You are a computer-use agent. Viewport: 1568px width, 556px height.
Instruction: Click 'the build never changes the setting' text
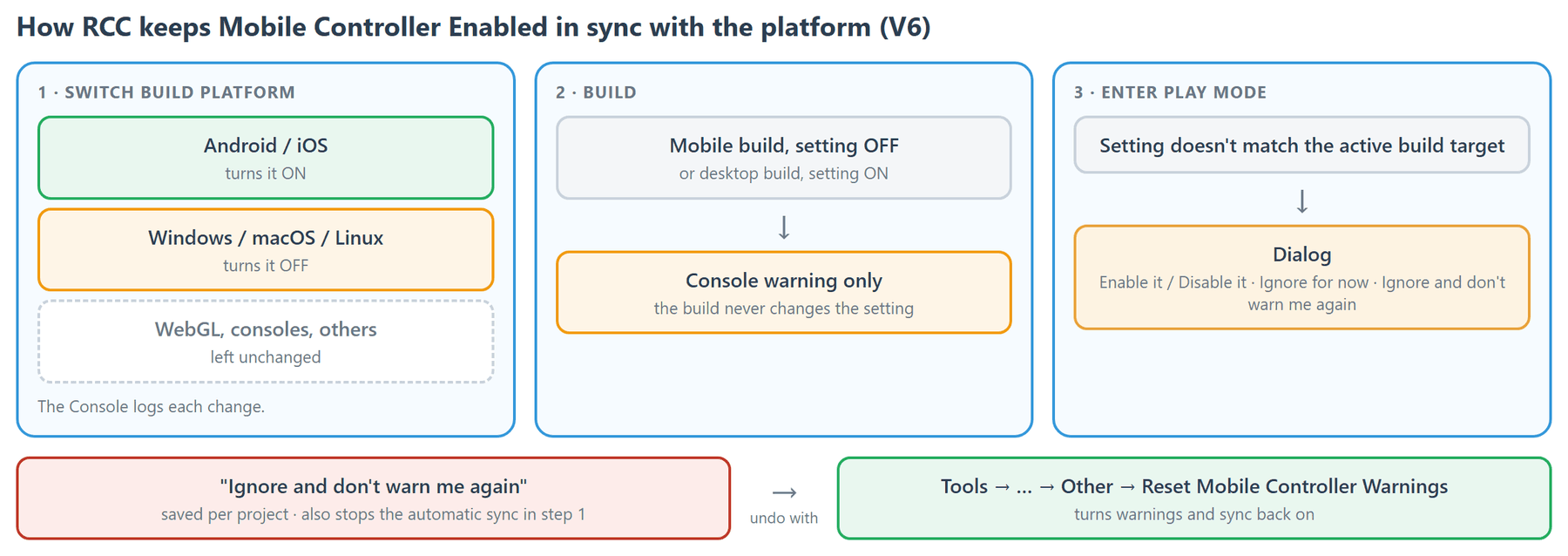click(784, 309)
